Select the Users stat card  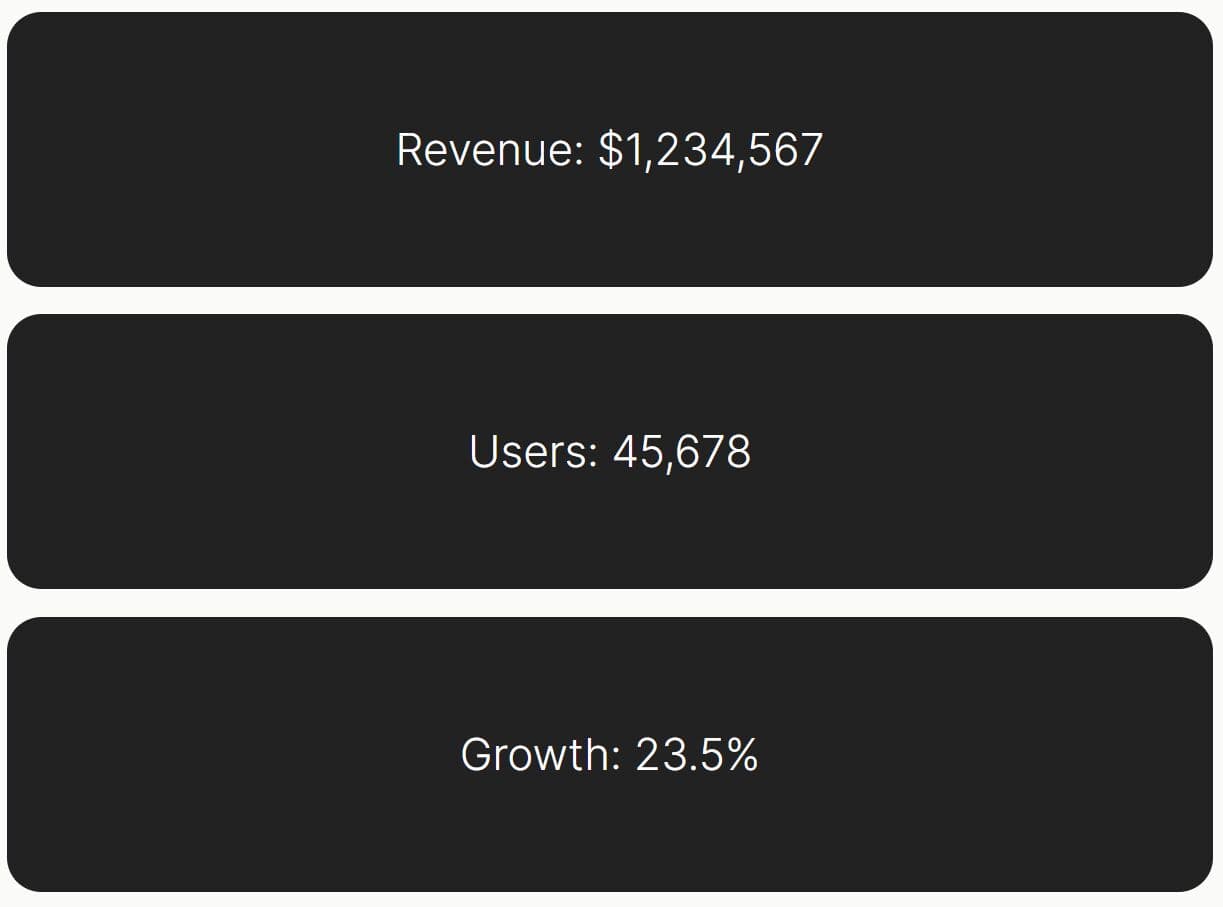click(610, 451)
